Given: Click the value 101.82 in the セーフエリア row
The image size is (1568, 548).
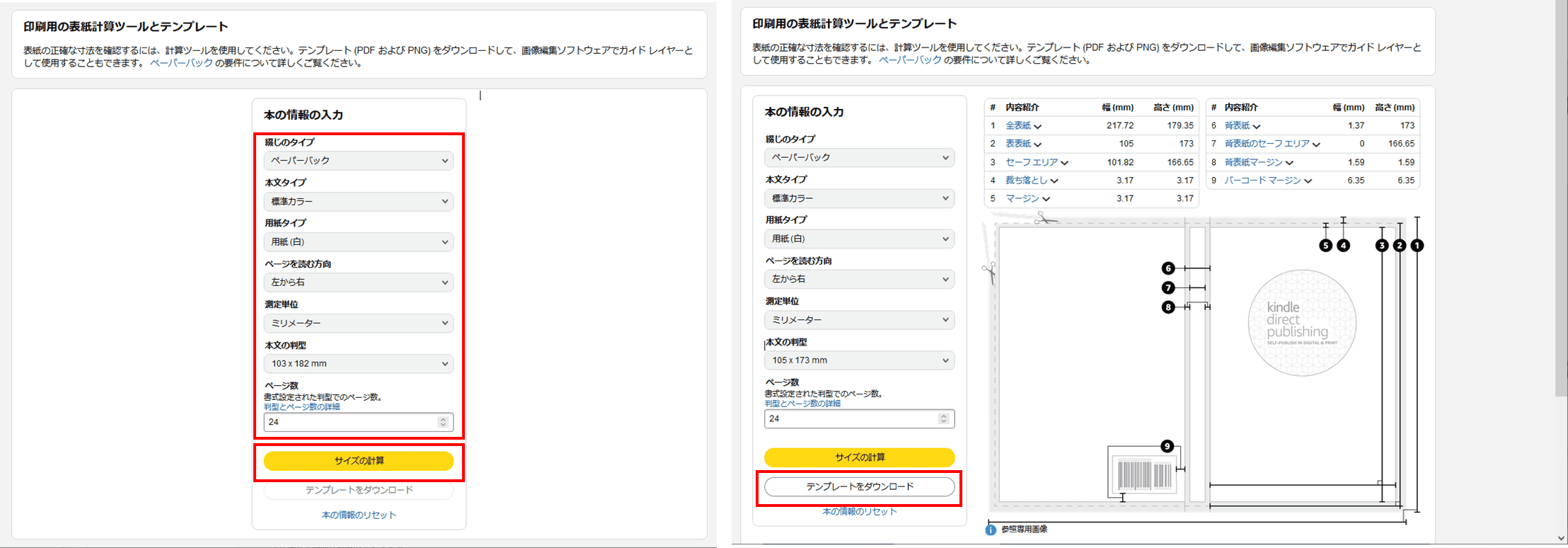Looking at the screenshot, I should 1120,163.
